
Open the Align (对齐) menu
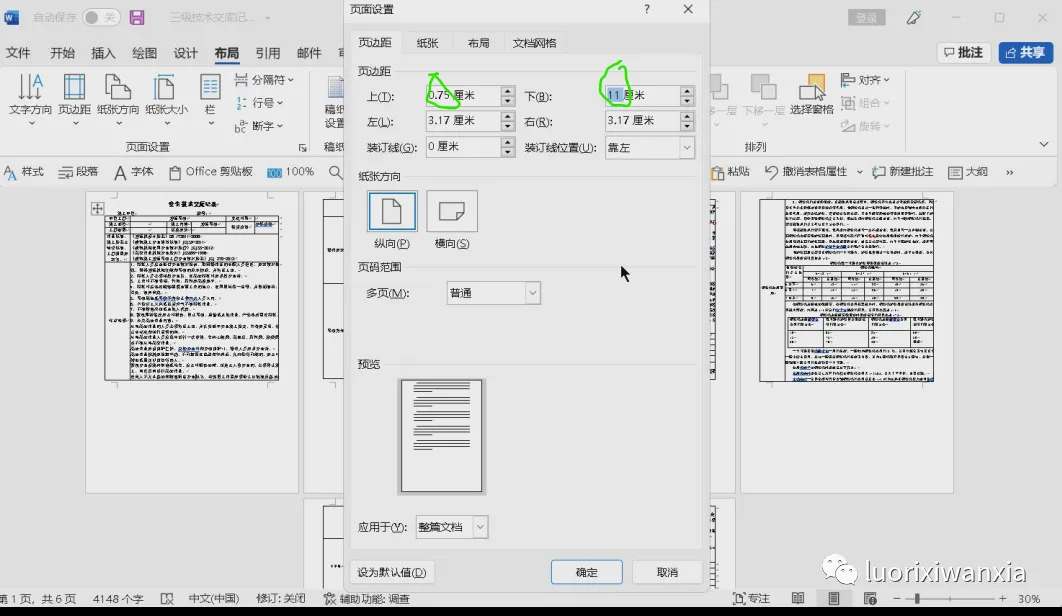coord(865,80)
